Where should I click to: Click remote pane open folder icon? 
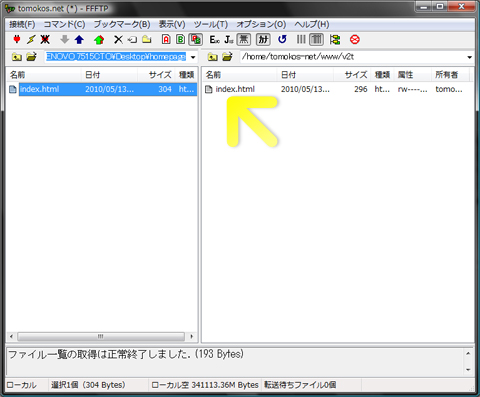(x=227, y=57)
